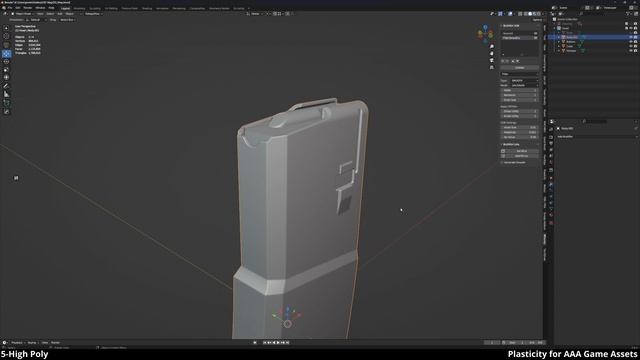The height and width of the screenshot is (360, 640).
Task: Open the active Modifiers wrench properties tab
Action: click(551, 184)
